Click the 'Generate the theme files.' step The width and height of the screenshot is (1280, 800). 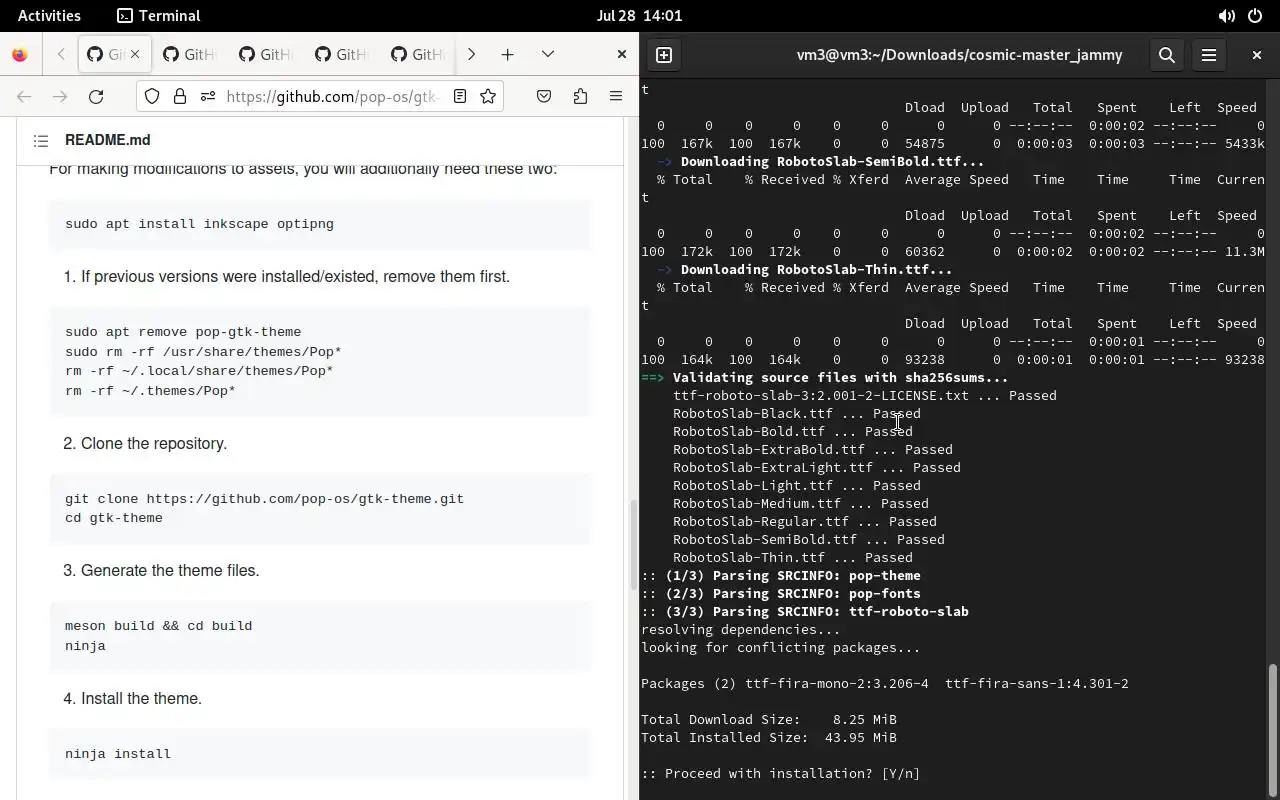click(170, 570)
